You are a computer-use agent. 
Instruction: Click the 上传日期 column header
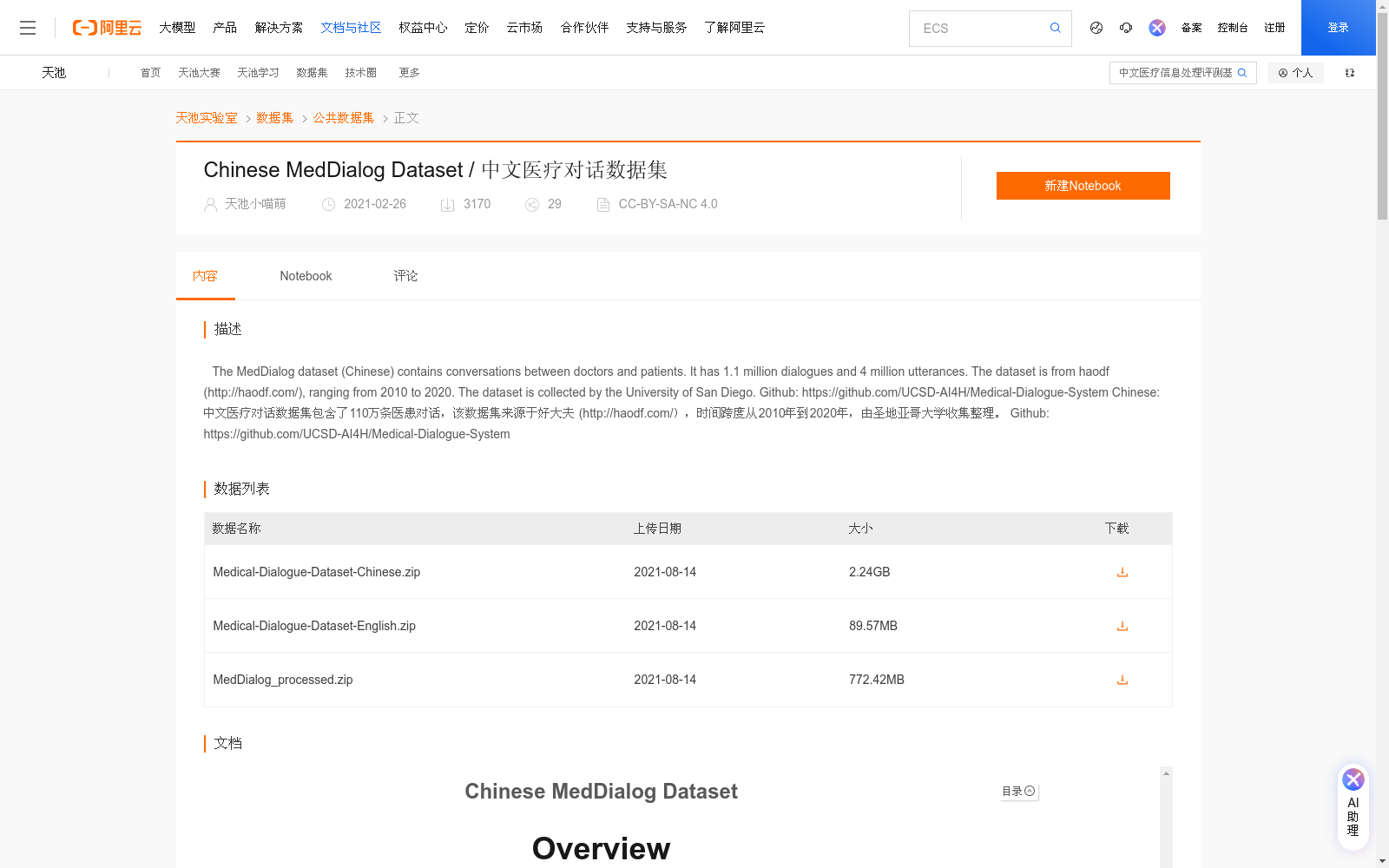(x=657, y=529)
